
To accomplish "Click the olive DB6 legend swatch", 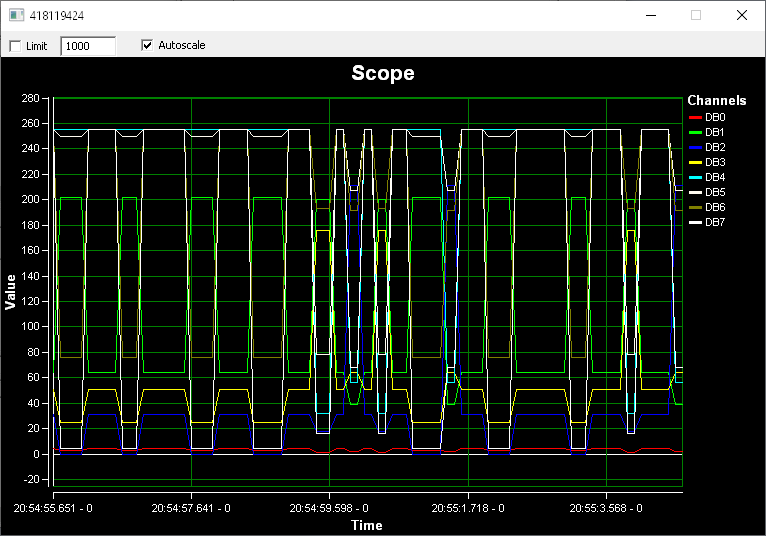I will pyautogui.click(x=695, y=208).
